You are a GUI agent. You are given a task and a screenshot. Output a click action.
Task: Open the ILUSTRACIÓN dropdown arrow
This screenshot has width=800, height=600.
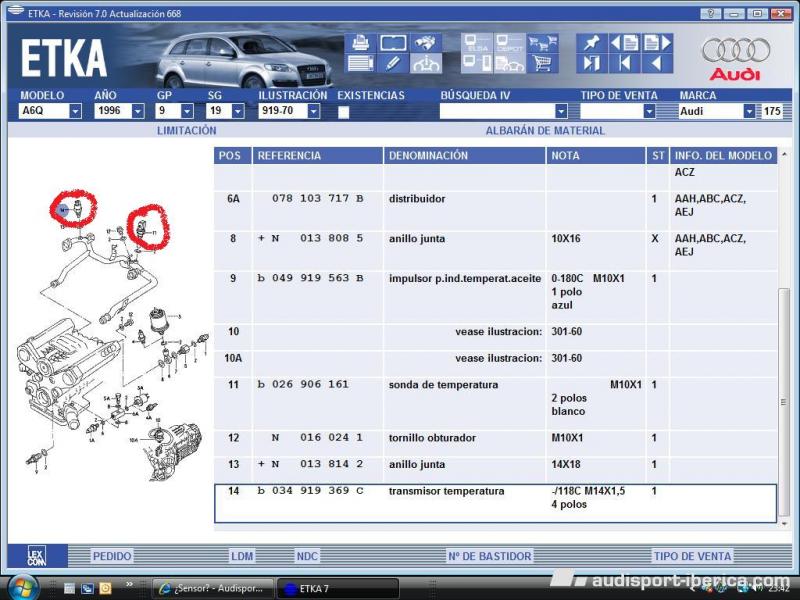click(x=314, y=111)
